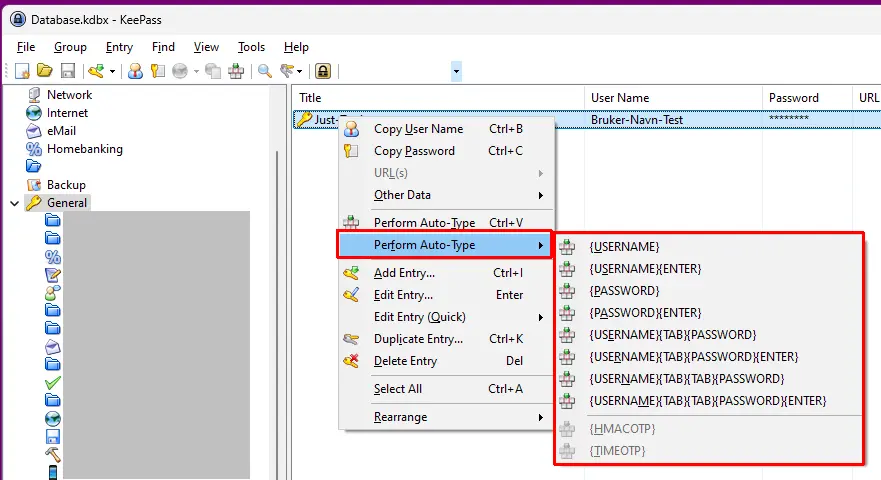881x480 pixels.
Task: Click the Save database floppy icon
Action: click(67, 71)
